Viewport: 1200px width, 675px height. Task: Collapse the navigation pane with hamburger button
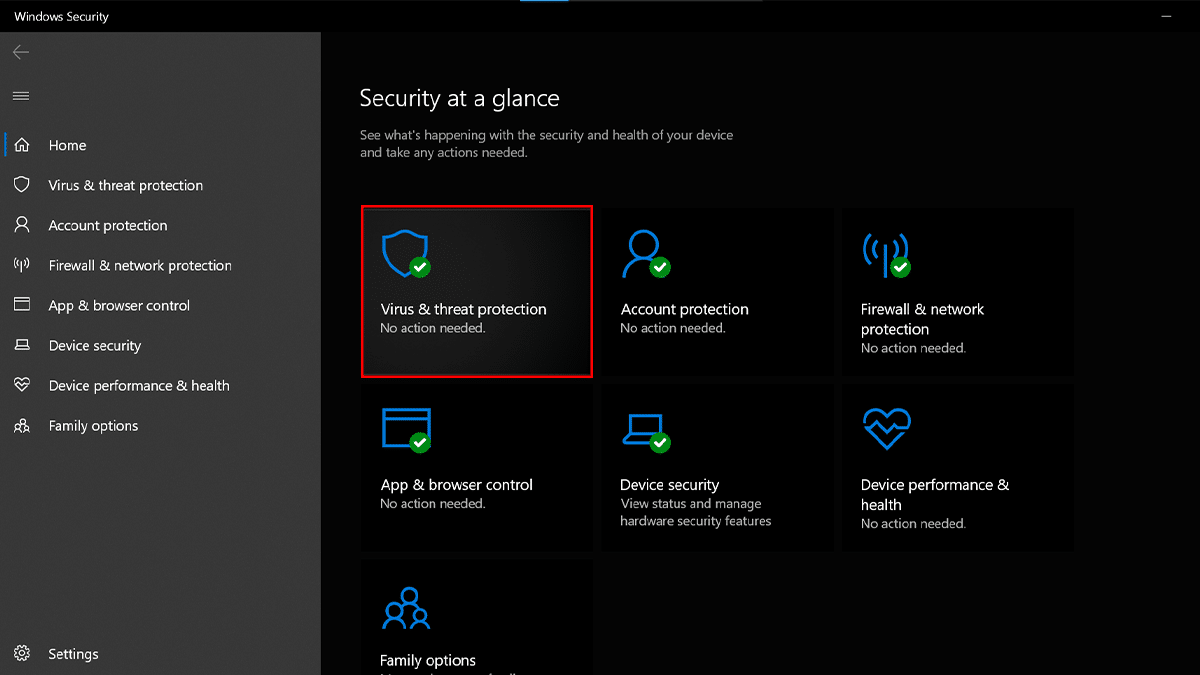[x=21, y=96]
